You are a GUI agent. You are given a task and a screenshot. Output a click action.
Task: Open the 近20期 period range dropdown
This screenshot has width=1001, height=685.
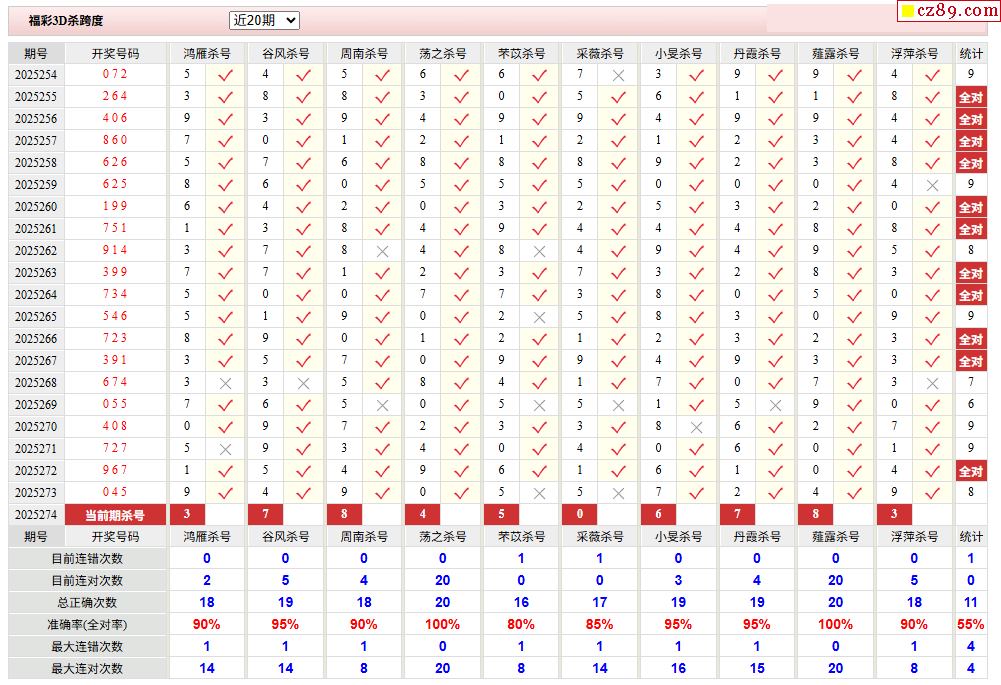click(264, 20)
